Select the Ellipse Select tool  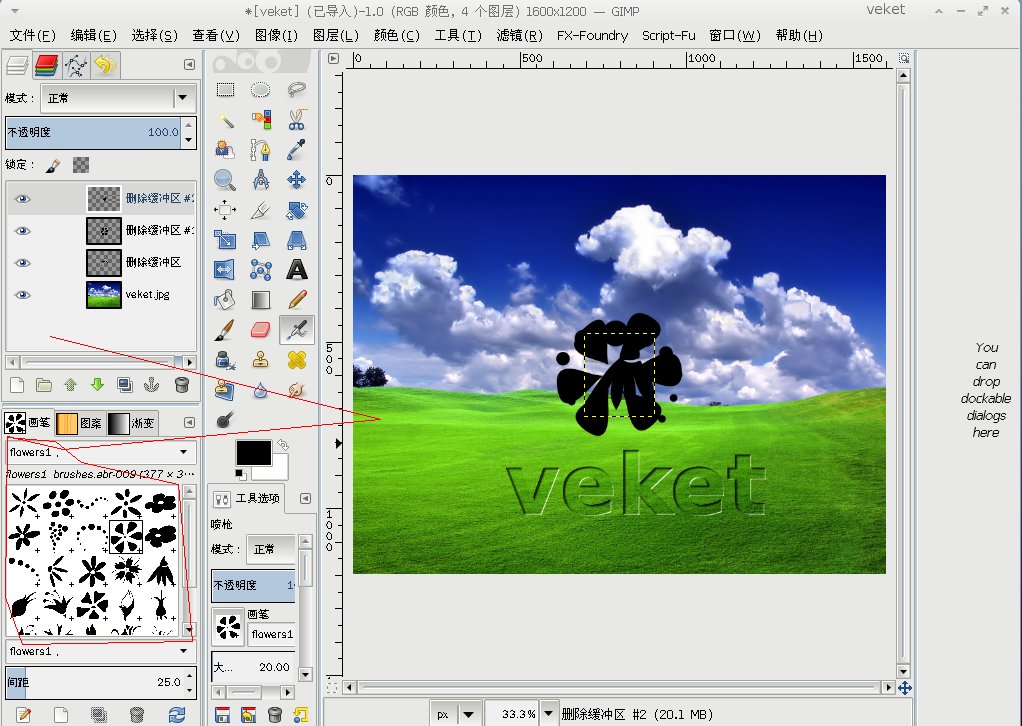261,89
